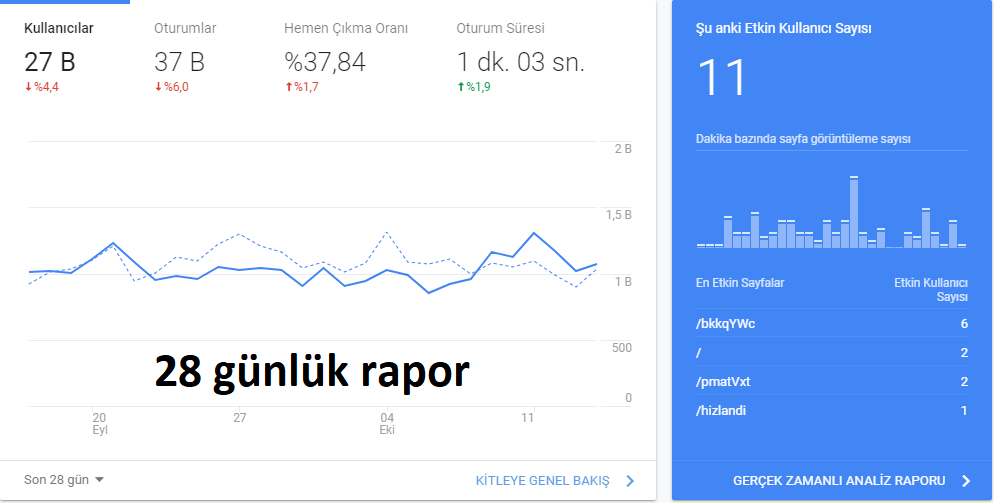
Task: Select the /pmatVxt page row
Action: (x=832, y=382)
